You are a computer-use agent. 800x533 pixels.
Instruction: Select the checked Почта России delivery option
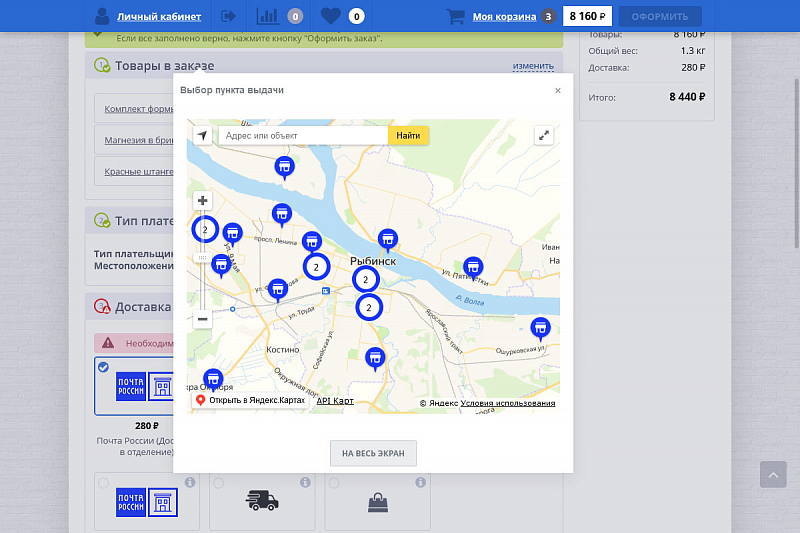click(134, 386)
